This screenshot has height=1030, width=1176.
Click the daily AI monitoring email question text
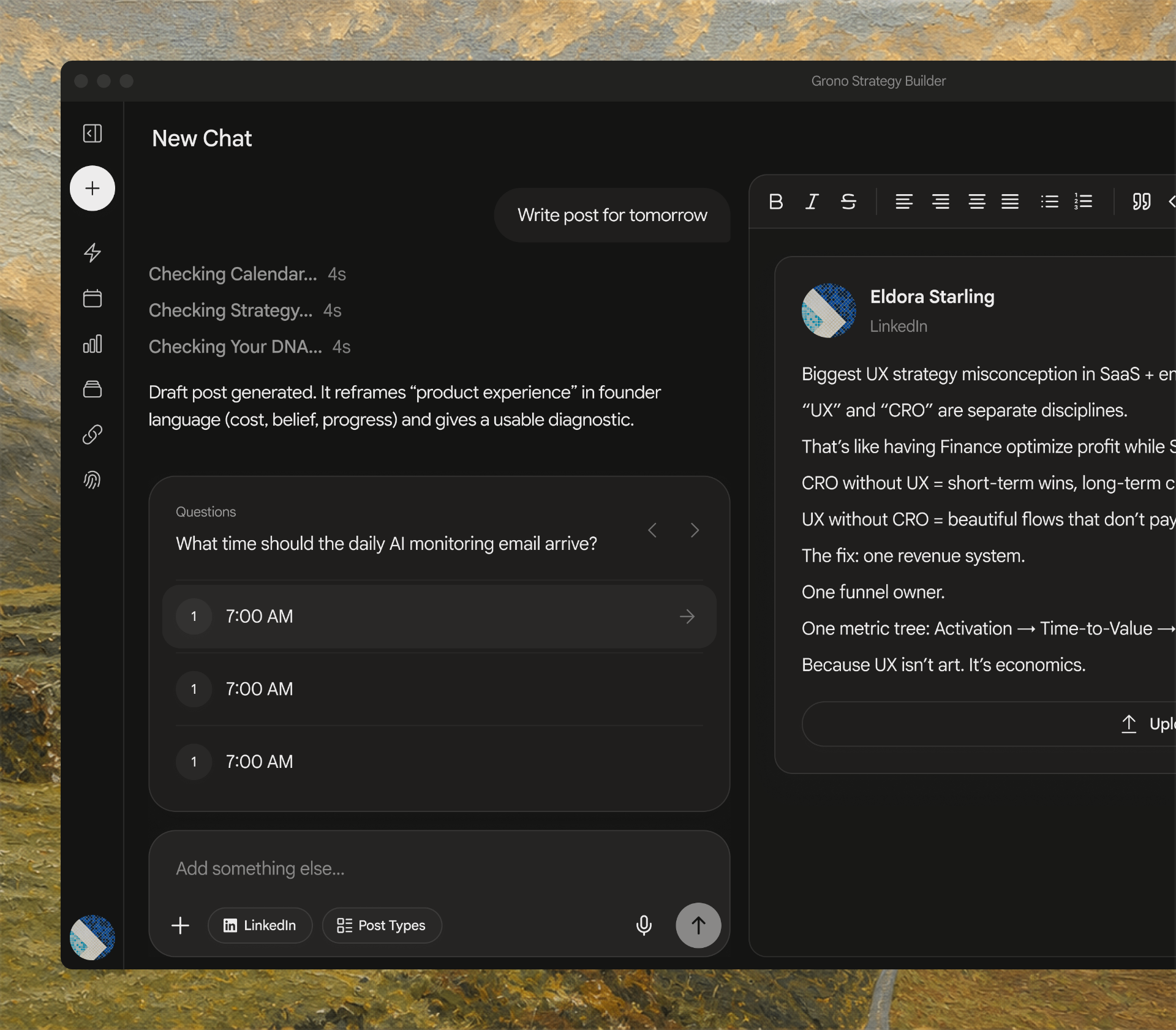(386, 544)
